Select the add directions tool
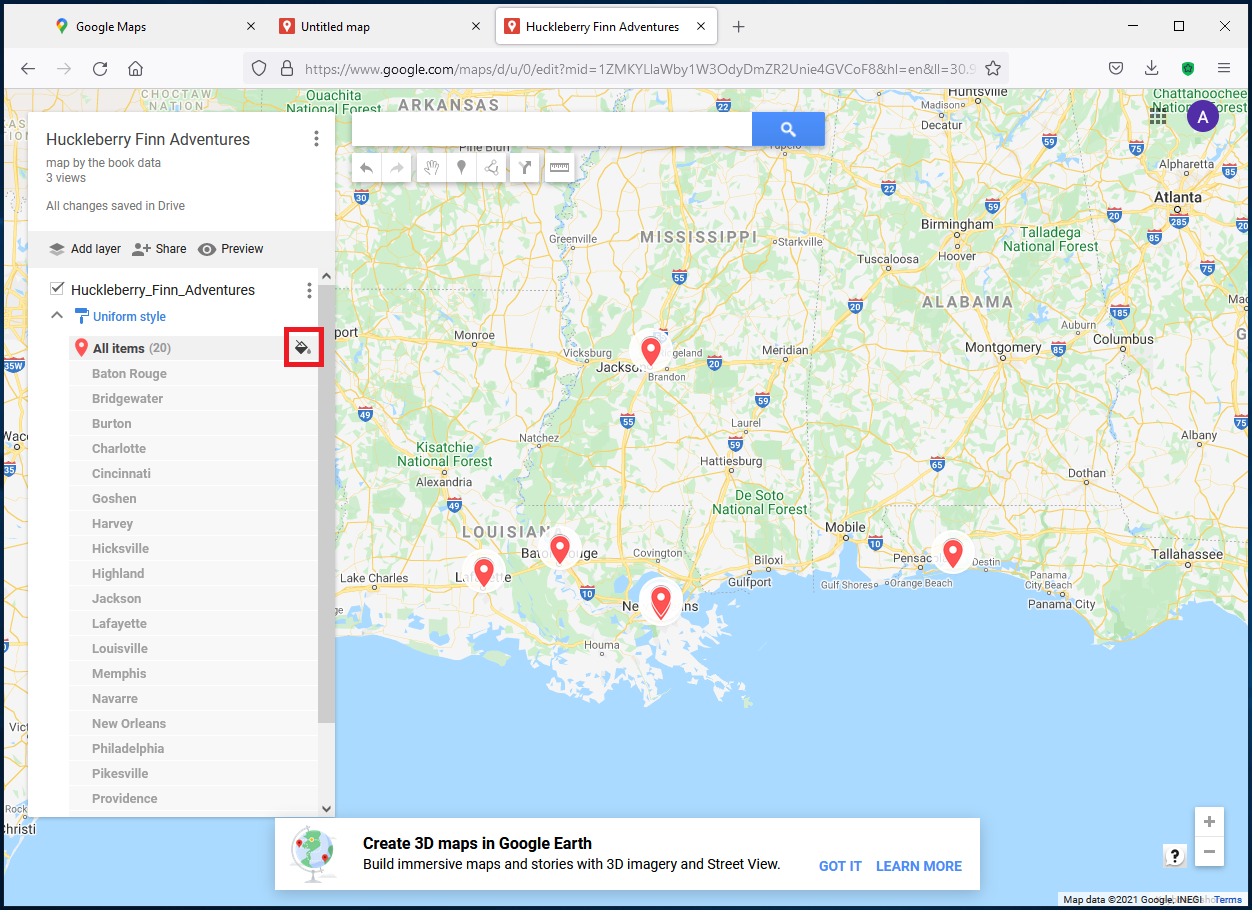 tap(525, 168)
